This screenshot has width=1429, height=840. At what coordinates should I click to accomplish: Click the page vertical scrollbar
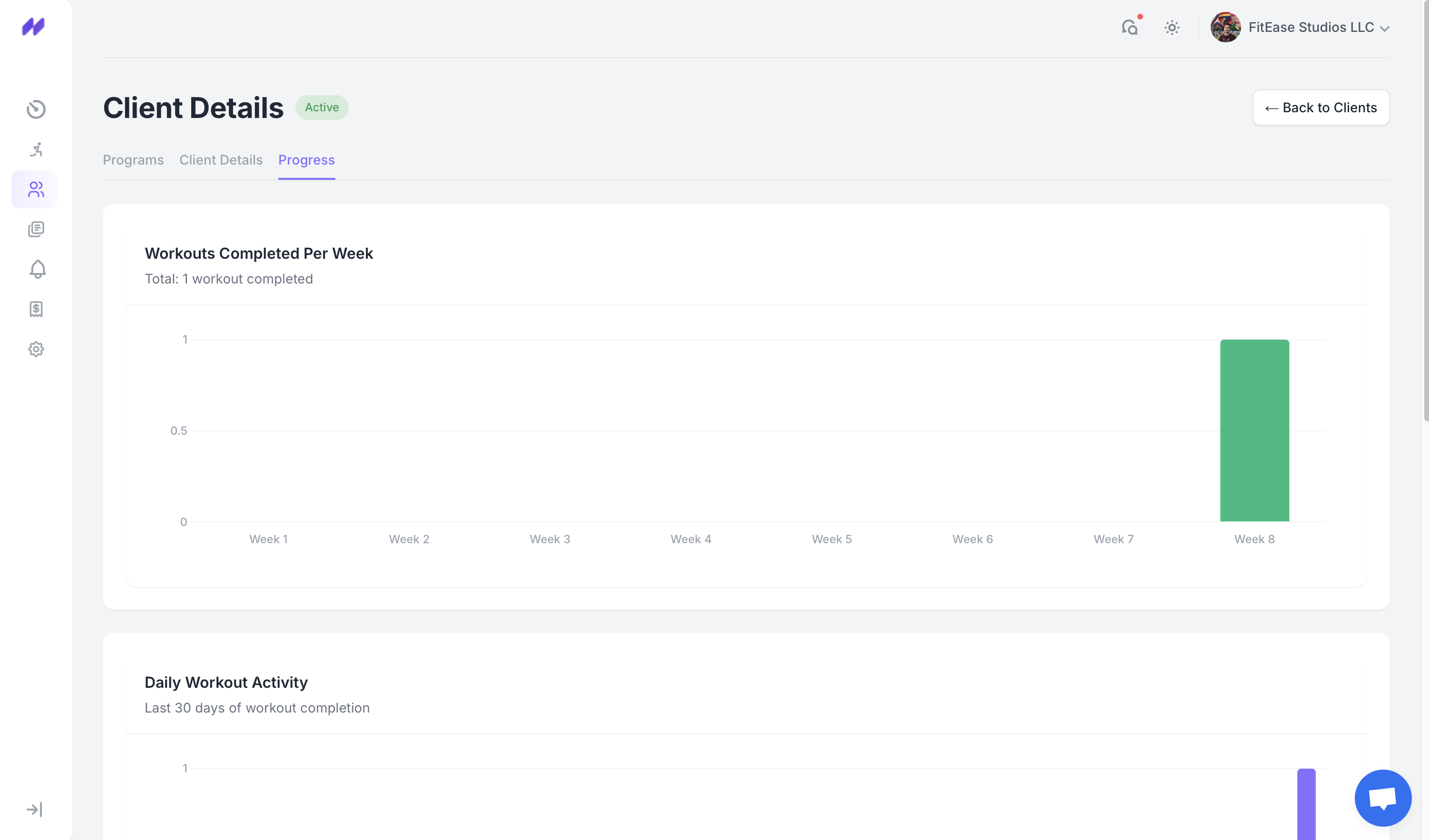tap(1426, 210)
